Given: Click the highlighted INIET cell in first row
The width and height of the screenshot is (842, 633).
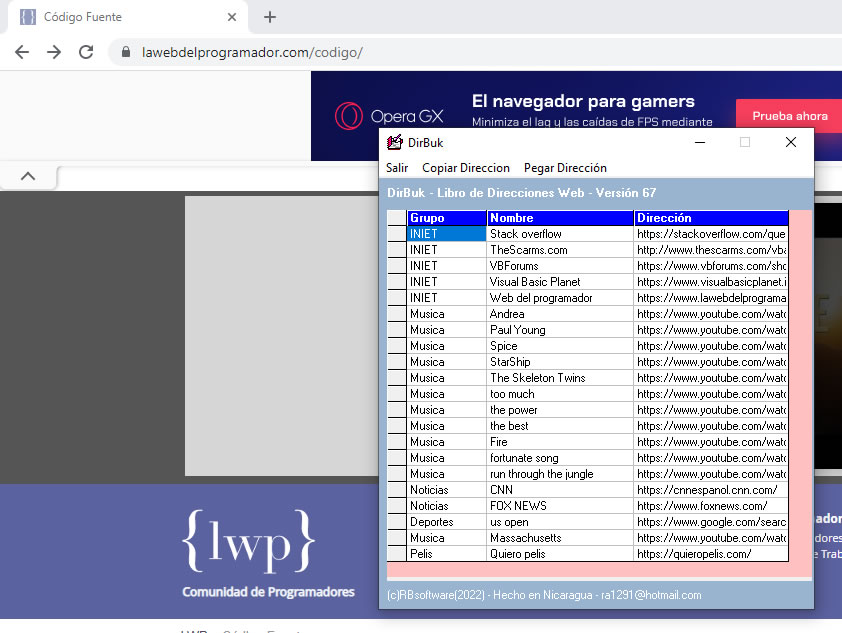Looking at the screenshot, I should [x=447, y=234].
